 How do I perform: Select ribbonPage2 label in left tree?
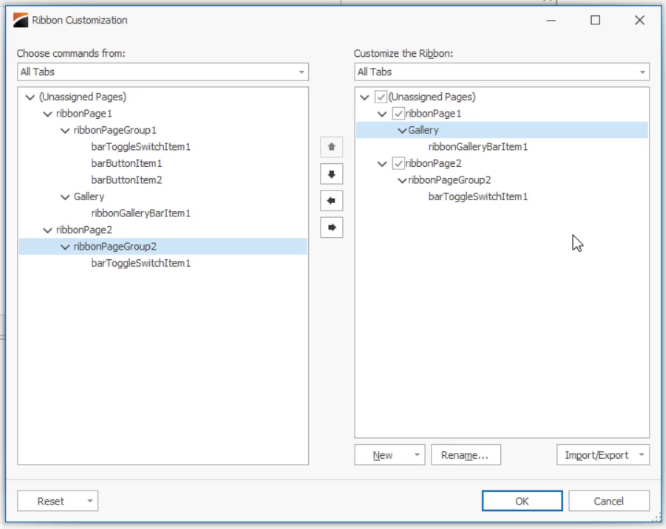[x=84, y=230]
